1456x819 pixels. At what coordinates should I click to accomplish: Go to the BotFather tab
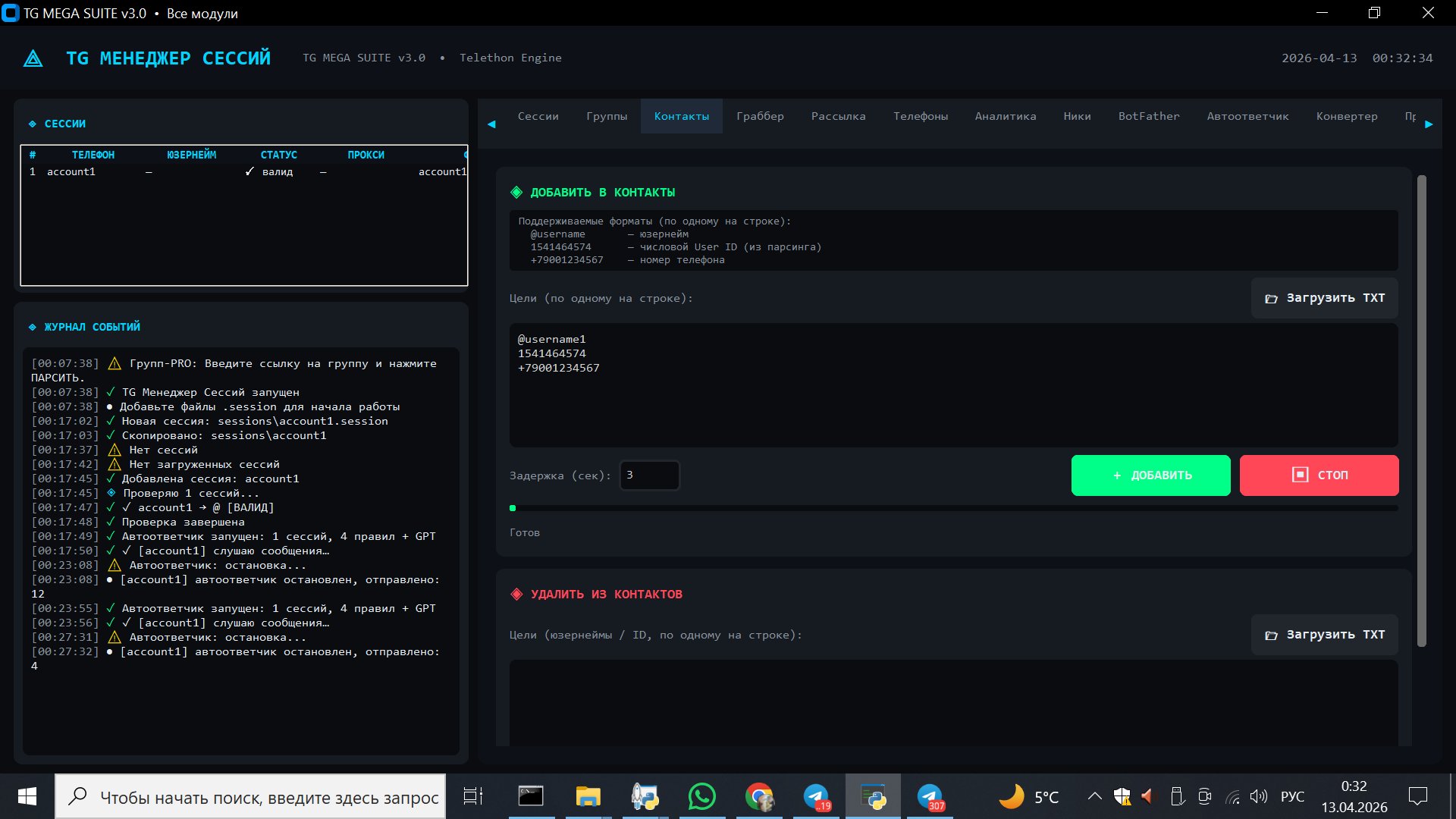[1148, 116]
